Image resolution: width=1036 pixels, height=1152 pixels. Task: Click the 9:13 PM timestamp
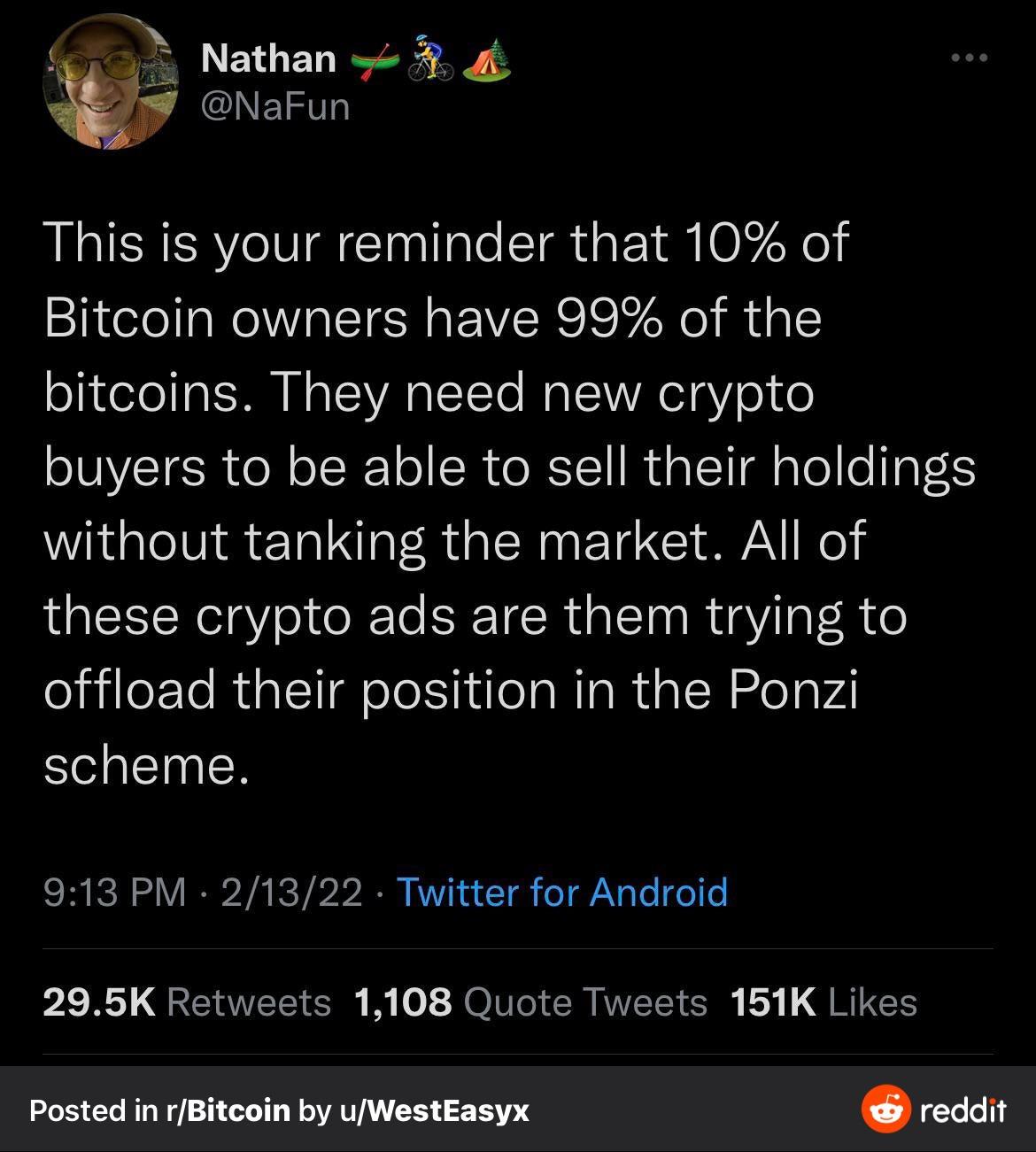(x=114, y=892)
